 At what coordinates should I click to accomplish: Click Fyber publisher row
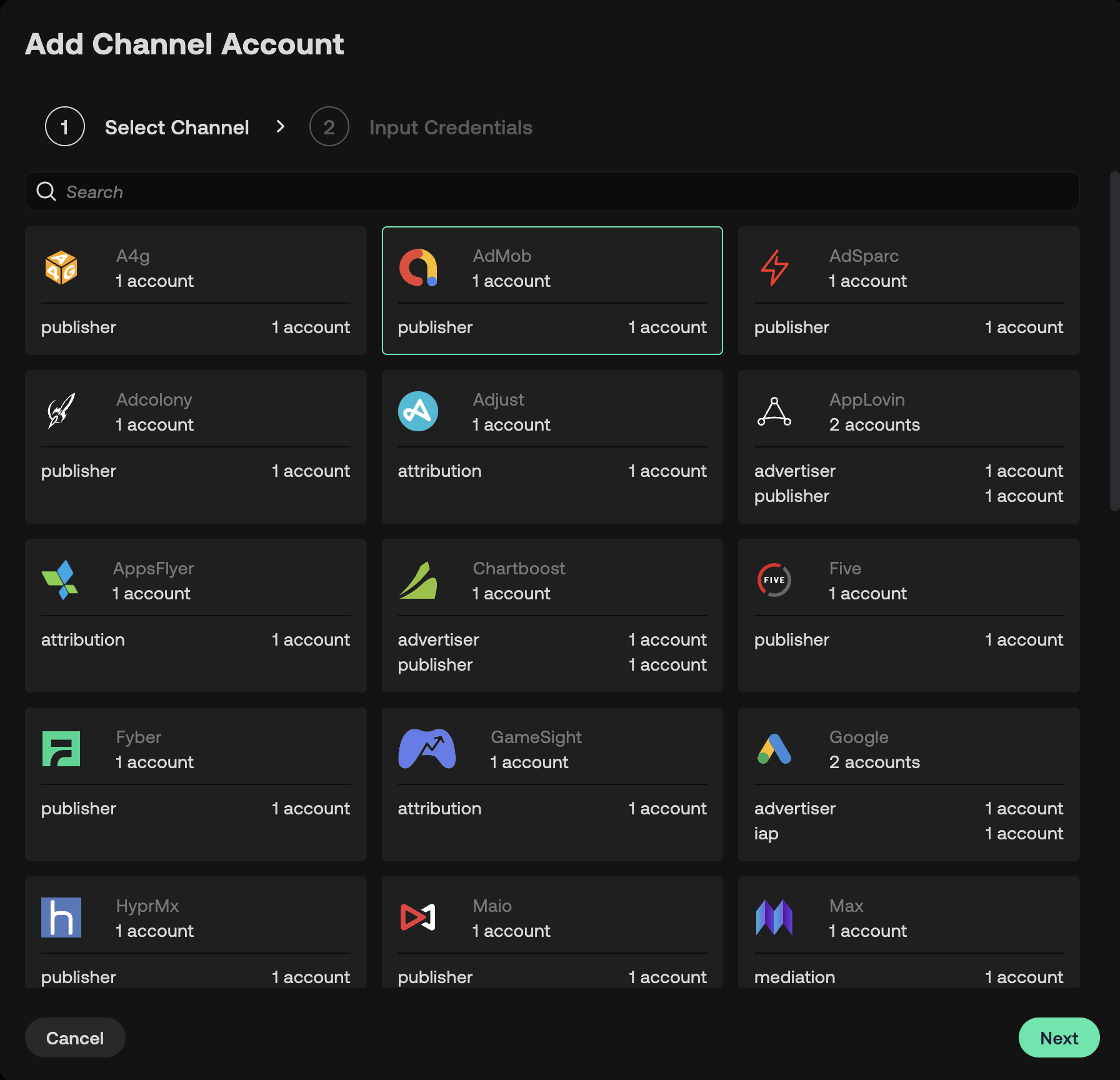point(196,808)
